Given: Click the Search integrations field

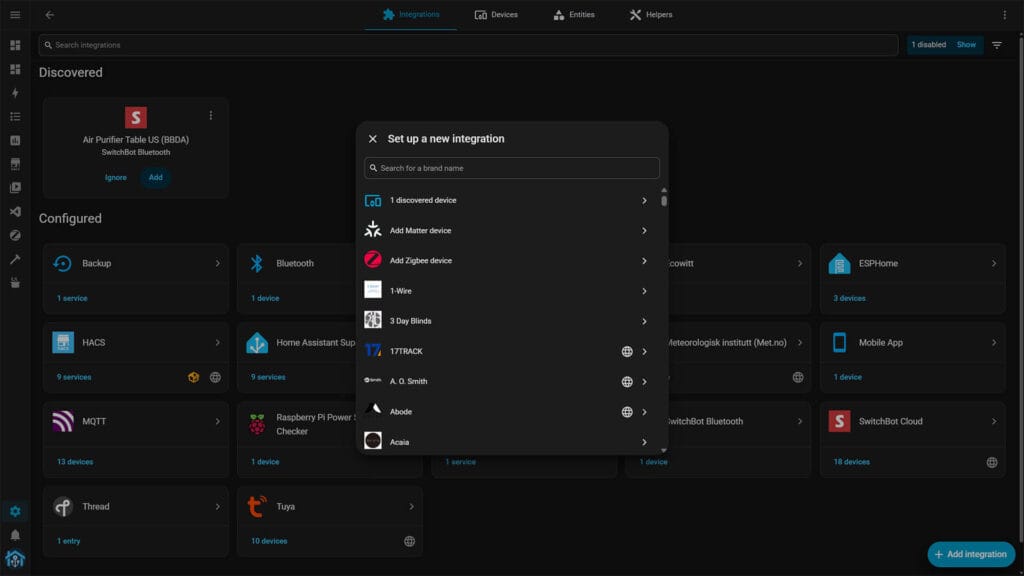Looking at the screenshot, I should pyautogui.click(x=468, y=45).
